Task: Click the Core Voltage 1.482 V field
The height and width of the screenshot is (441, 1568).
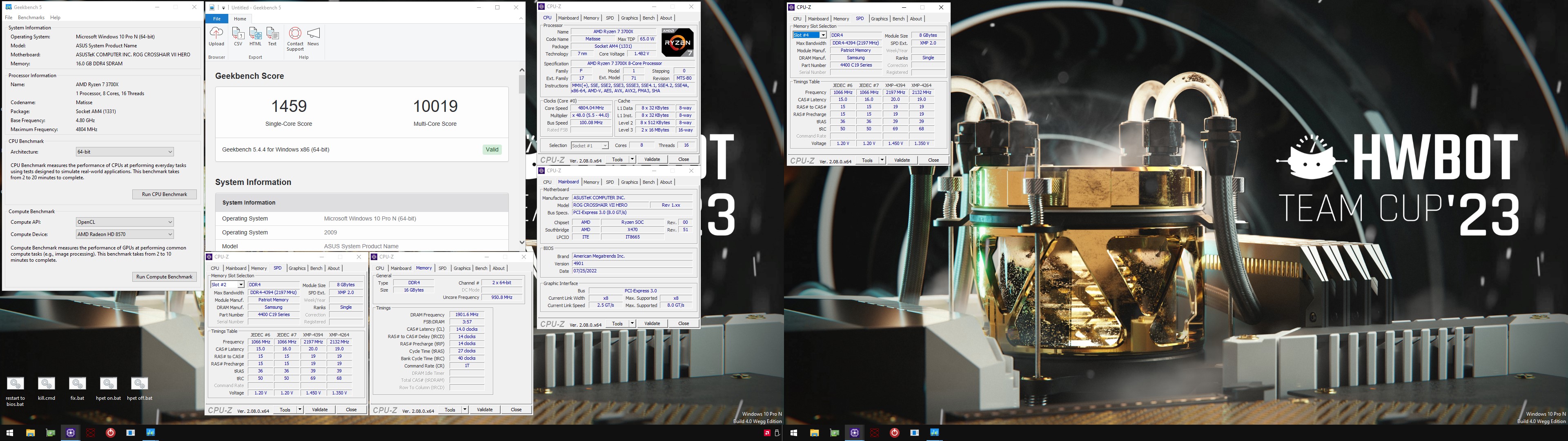Action: [641, 53]
